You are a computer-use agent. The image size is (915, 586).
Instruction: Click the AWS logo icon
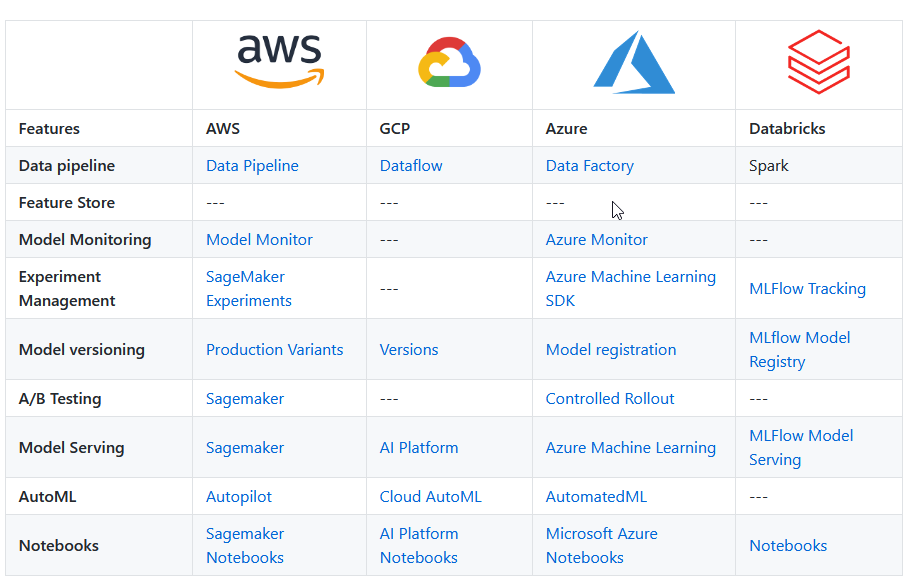pyautogui.click(x=279, y=61)
